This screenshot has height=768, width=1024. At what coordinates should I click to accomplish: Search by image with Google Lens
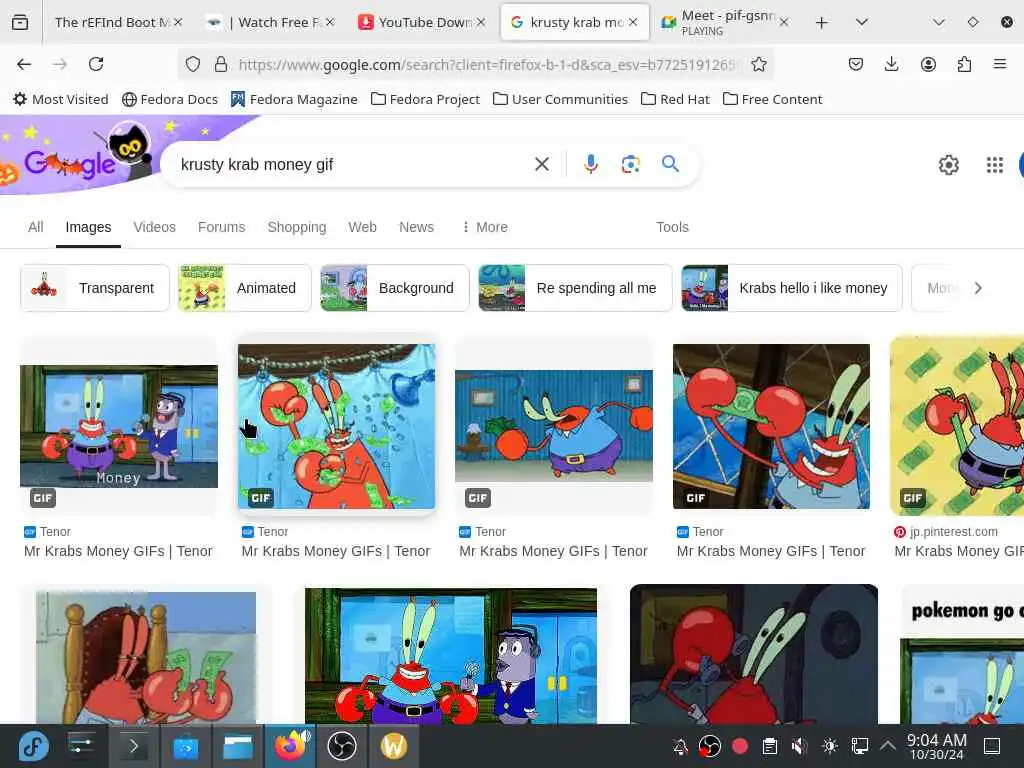630,164
